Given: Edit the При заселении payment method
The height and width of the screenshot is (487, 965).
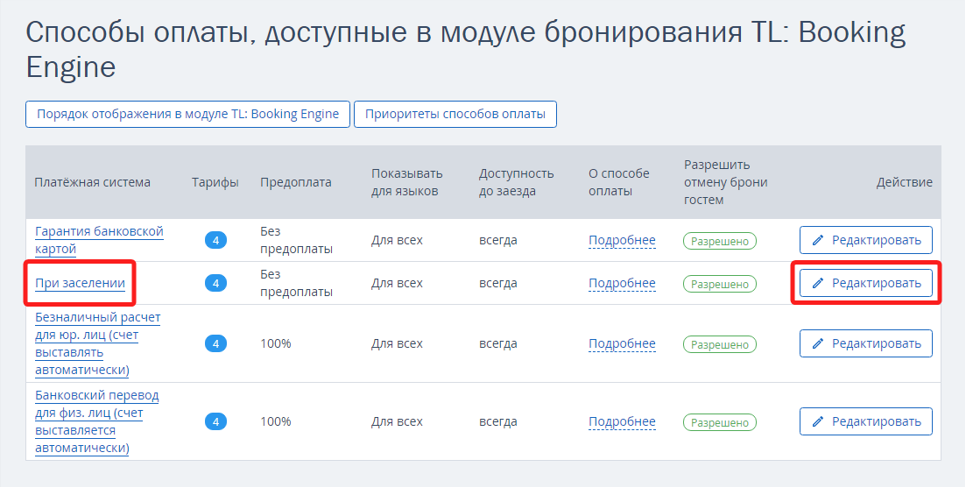Looking at the screenshot, I should click(x=866, y=283).
